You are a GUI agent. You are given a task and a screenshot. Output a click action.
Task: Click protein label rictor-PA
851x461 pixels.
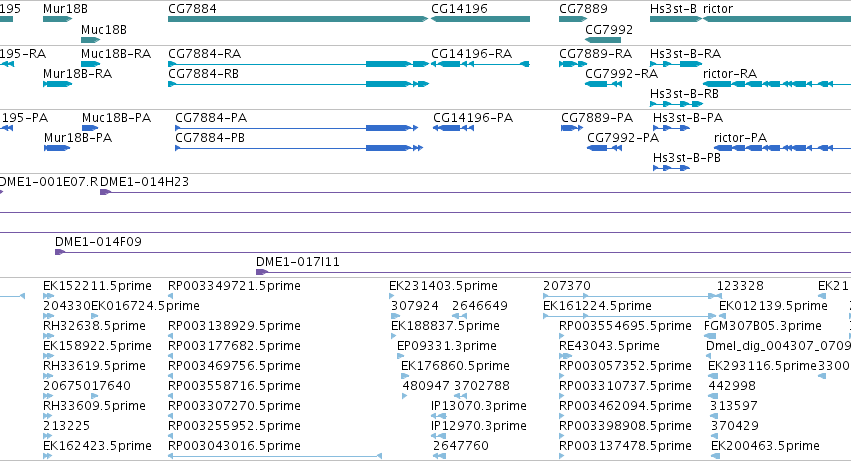pos(740,138)
